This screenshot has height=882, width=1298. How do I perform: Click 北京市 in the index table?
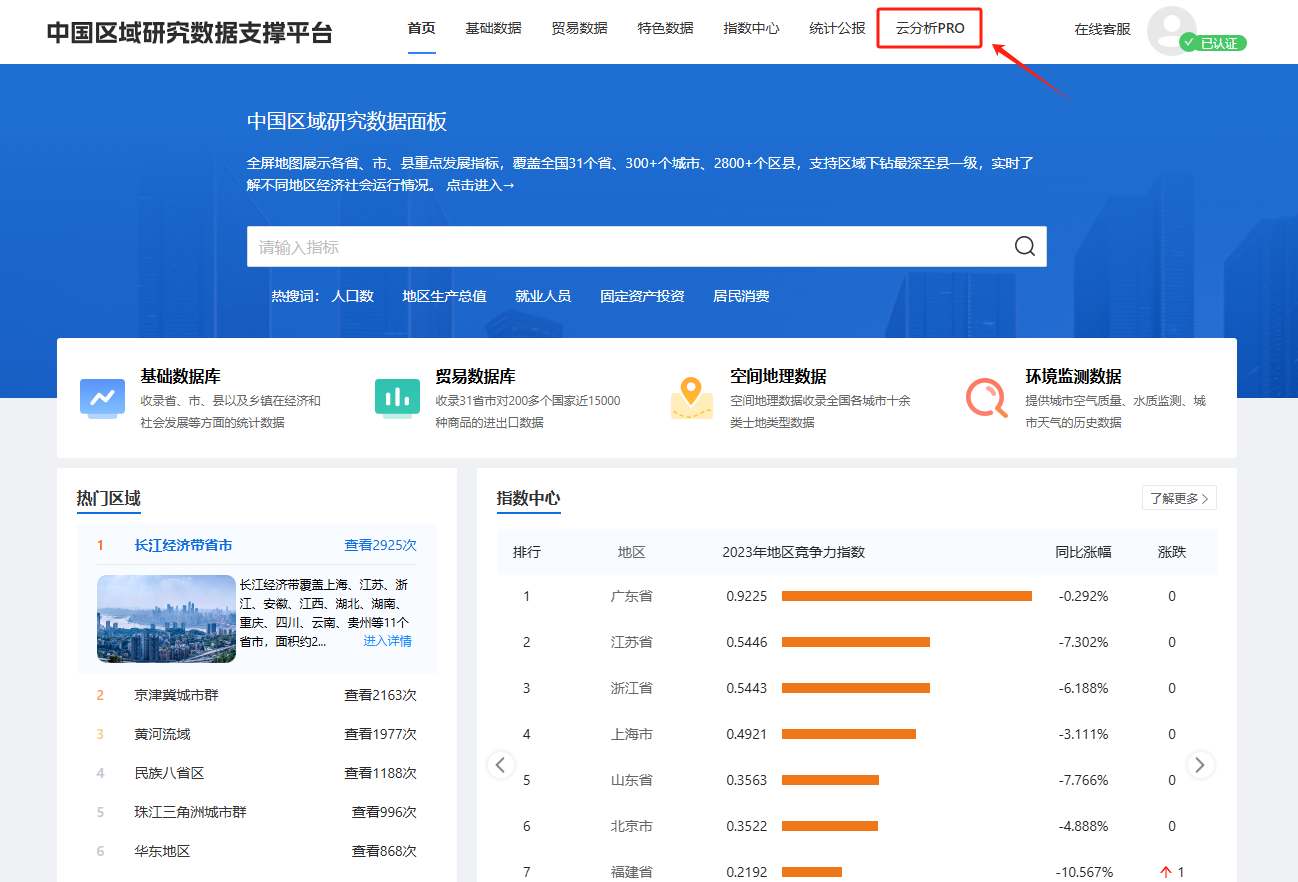click(x=631, y=826)
